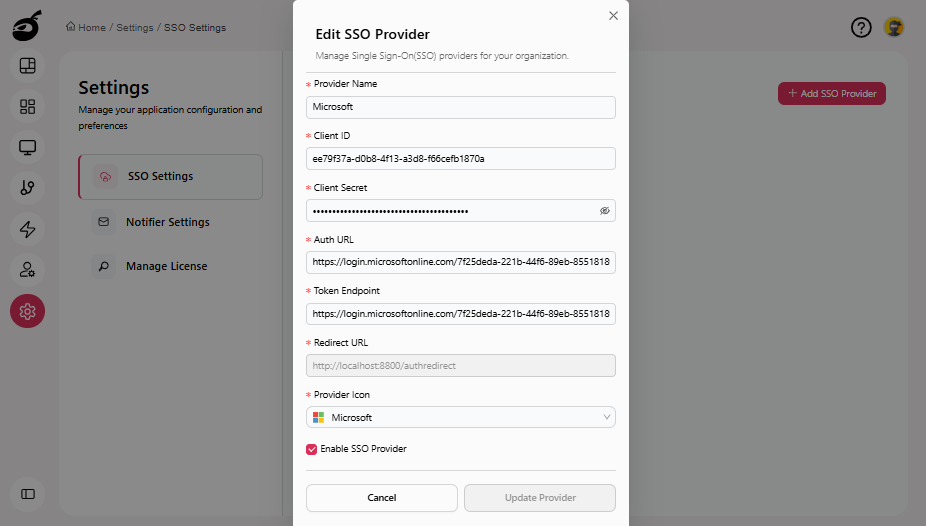926x526 pixels.
Task: Open the git branch icon in sidebar
Action: pos(27,188)
